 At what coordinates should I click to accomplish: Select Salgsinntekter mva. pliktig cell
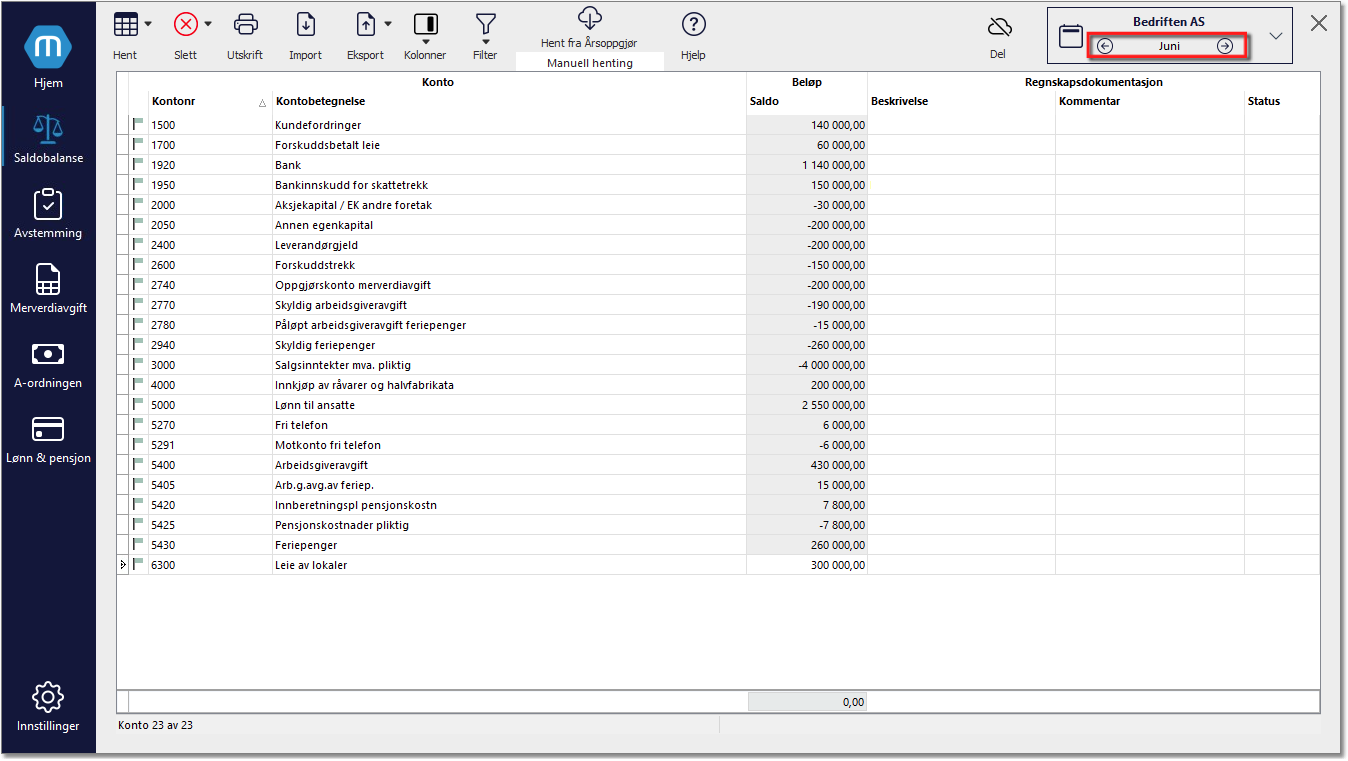pyautogui.click(x=509, y=365)
